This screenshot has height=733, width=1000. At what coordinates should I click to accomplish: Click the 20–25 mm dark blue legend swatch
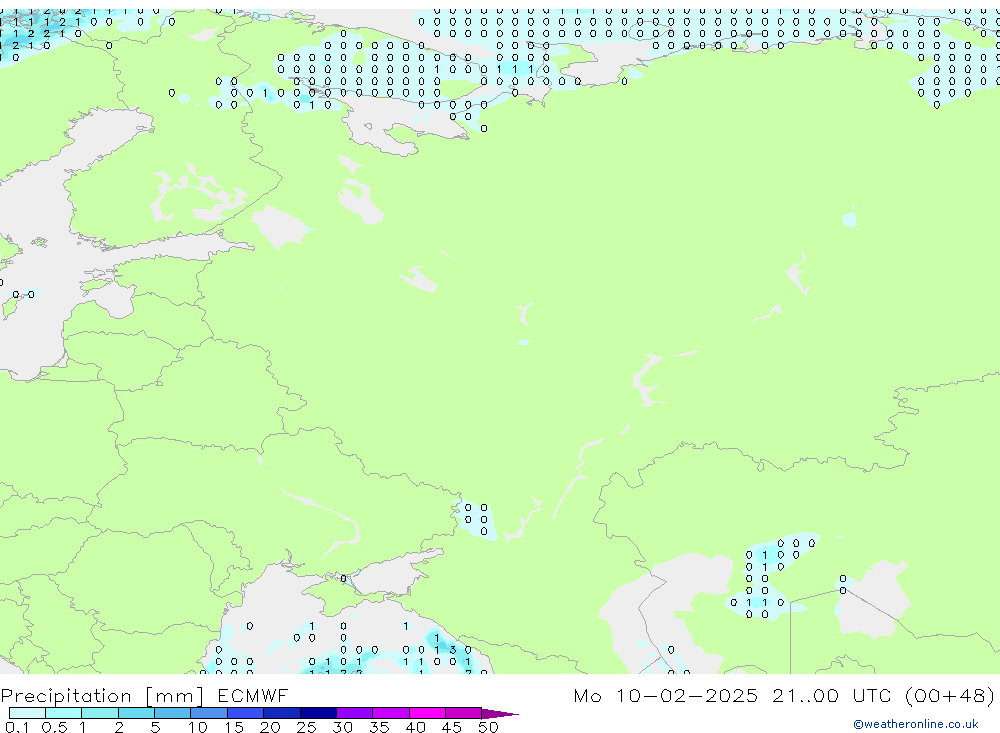point(282,713)
